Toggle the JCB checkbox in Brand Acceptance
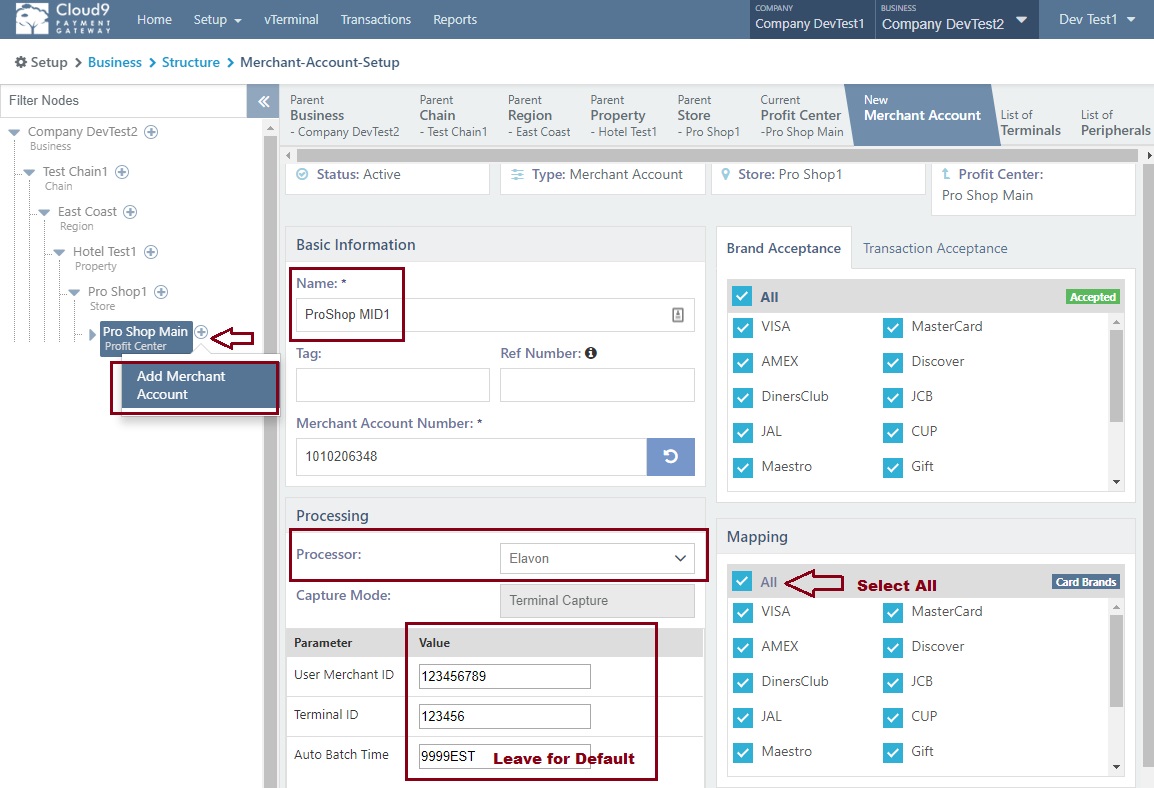Viewport: 1154px width, 788px height. 891,396
